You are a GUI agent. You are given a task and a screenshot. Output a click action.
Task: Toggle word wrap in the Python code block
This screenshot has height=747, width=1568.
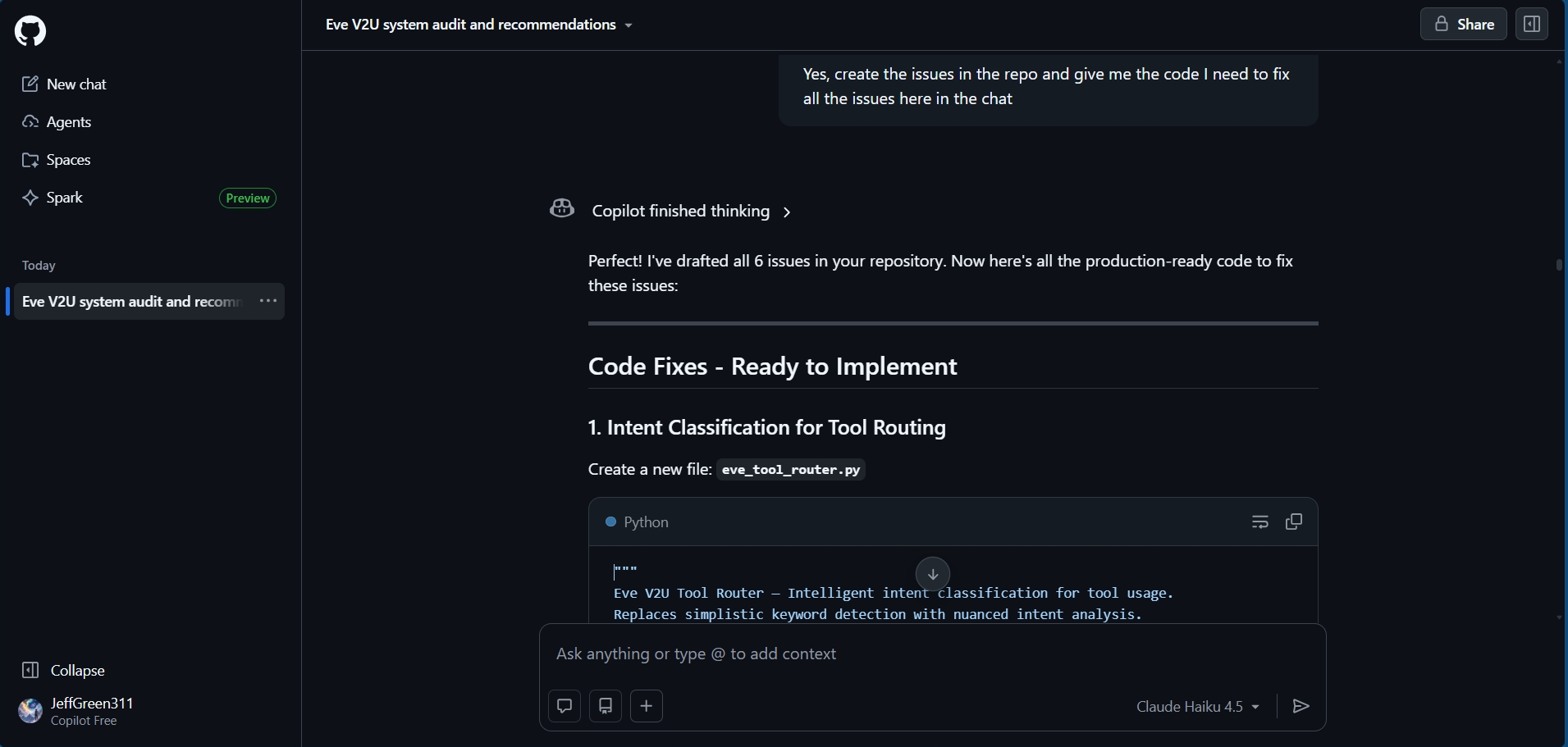click(1260, 522)
